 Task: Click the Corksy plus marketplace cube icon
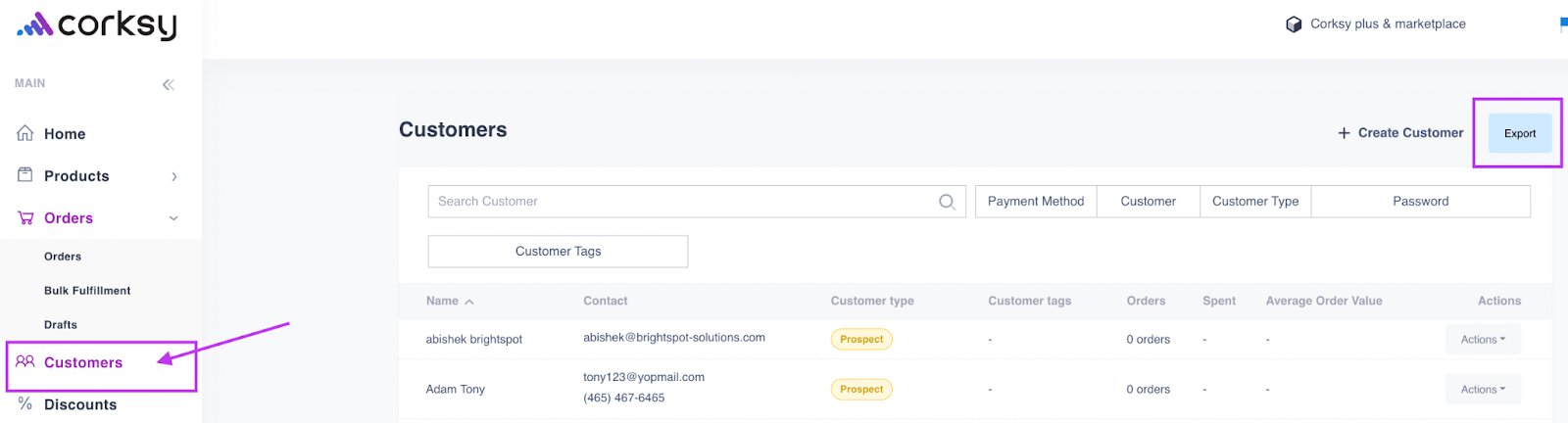tap(1294, 24)
